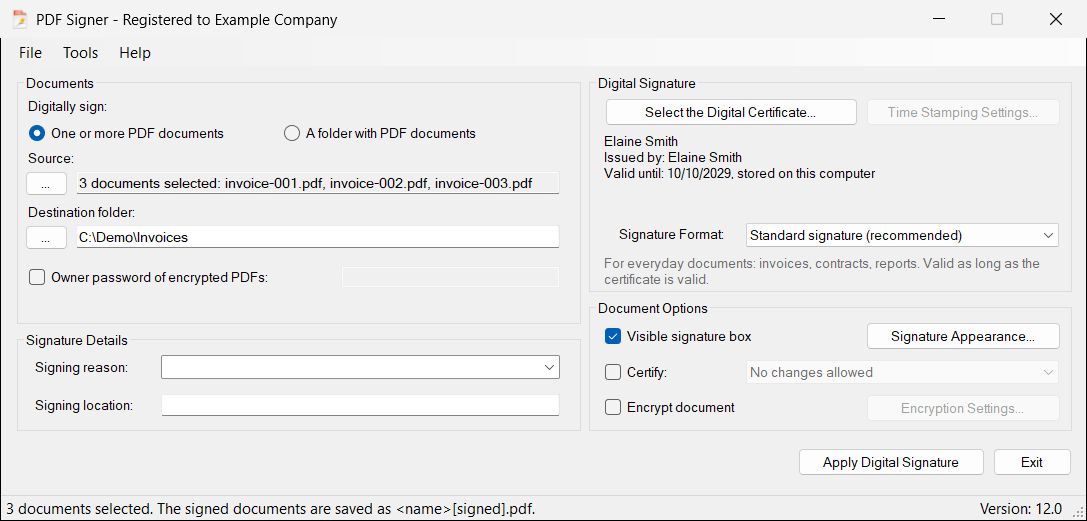Screen dimensions: 1087x521
Task: Uncheck Visible signature box
Action: 613,337
